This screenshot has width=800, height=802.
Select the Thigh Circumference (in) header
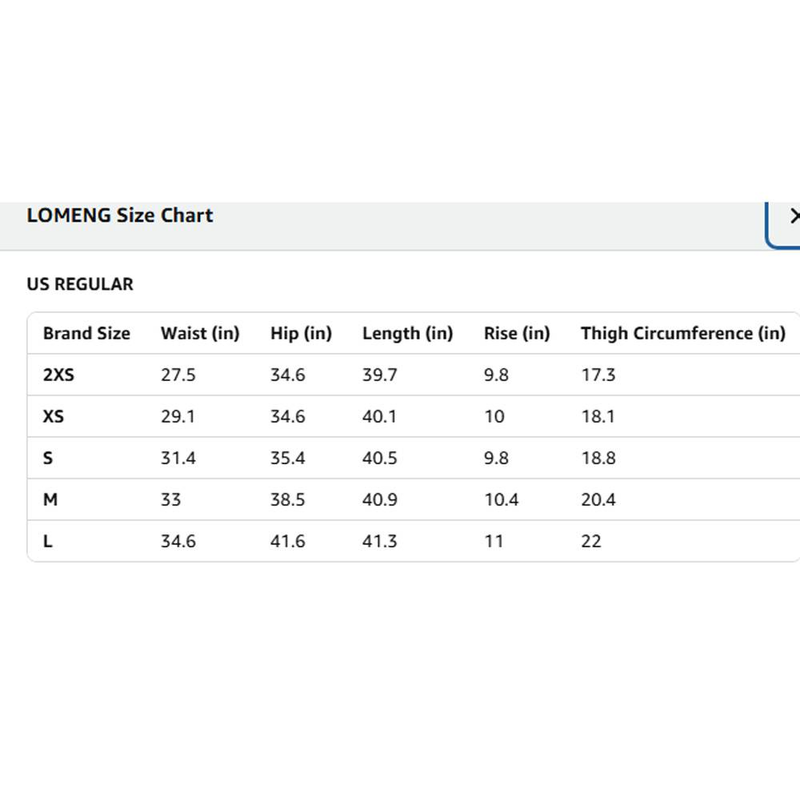(683, 334)
